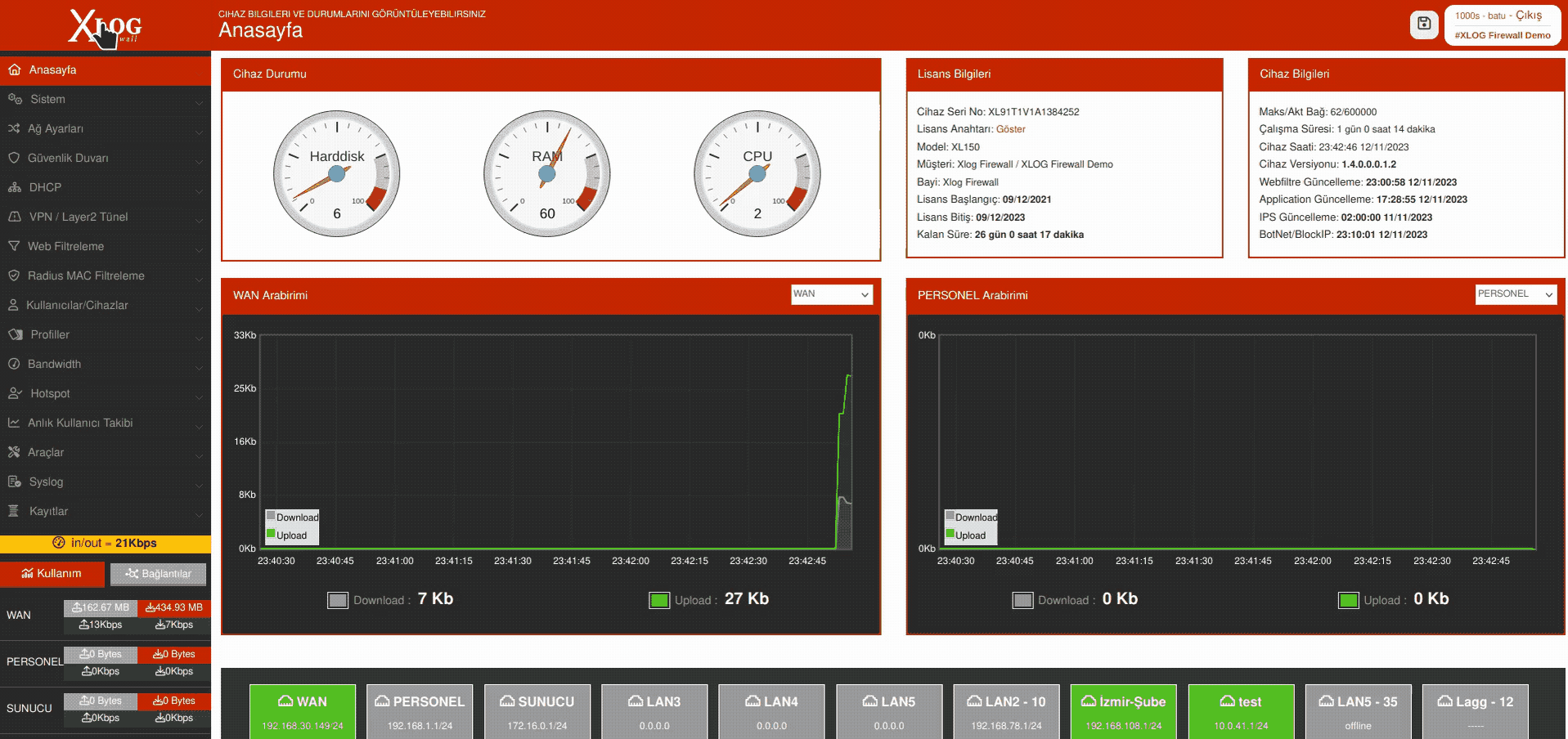Click the Kayıtlar list icon
This screenshot has width=1568, height=739.
[x=13, y=511]
